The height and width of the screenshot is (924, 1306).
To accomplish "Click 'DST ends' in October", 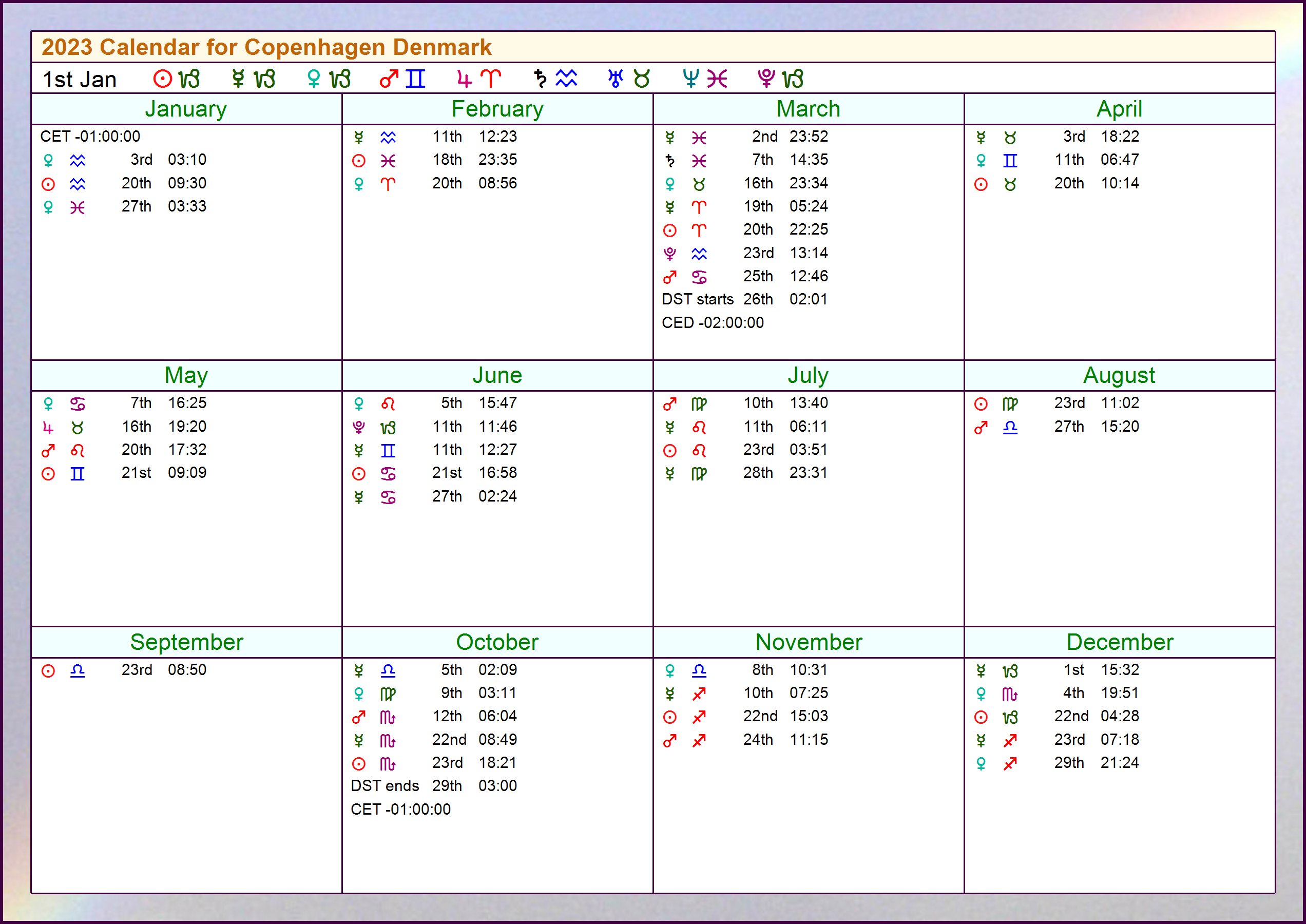I will (385, 786).
